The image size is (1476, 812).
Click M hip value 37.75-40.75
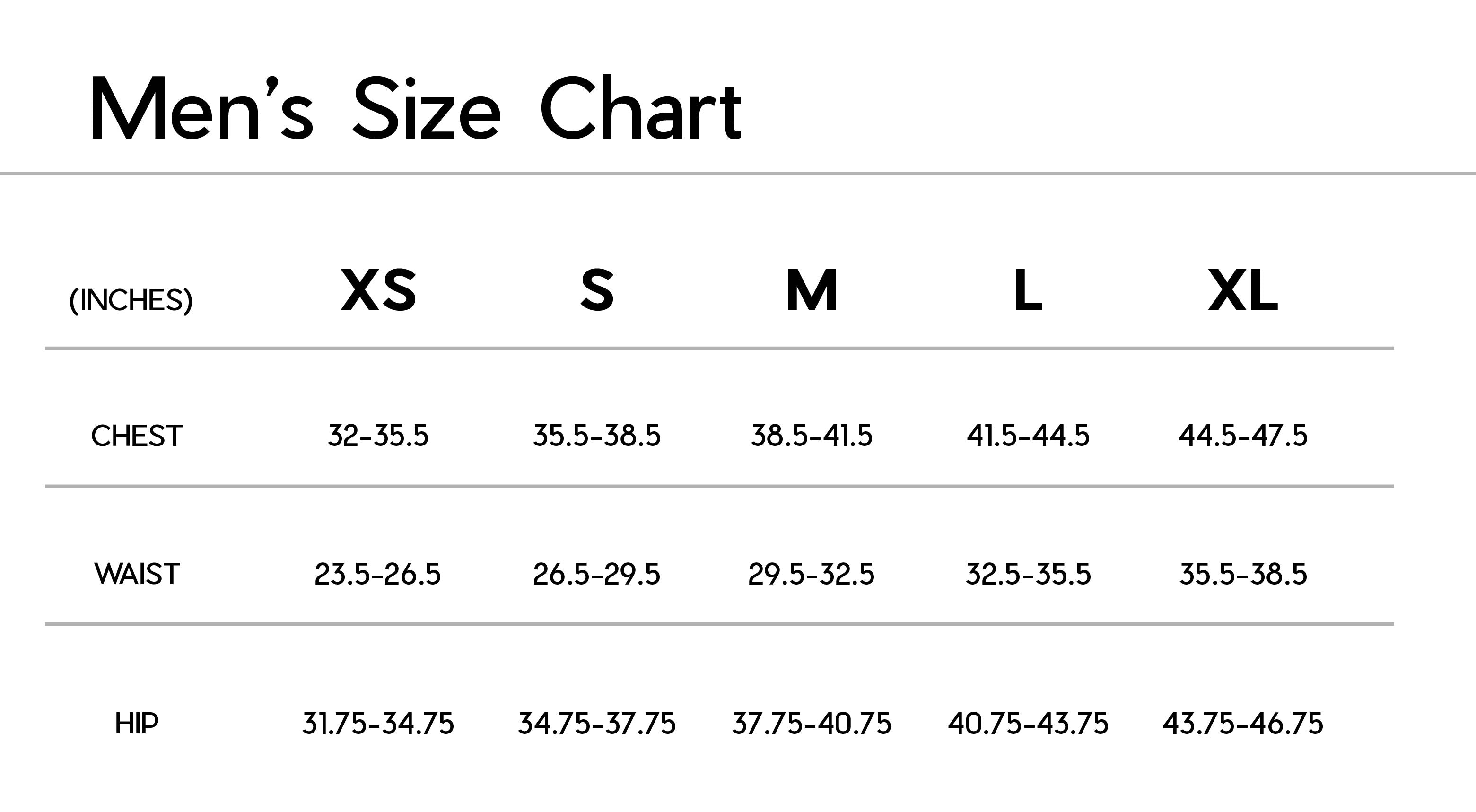coord(812,724)
